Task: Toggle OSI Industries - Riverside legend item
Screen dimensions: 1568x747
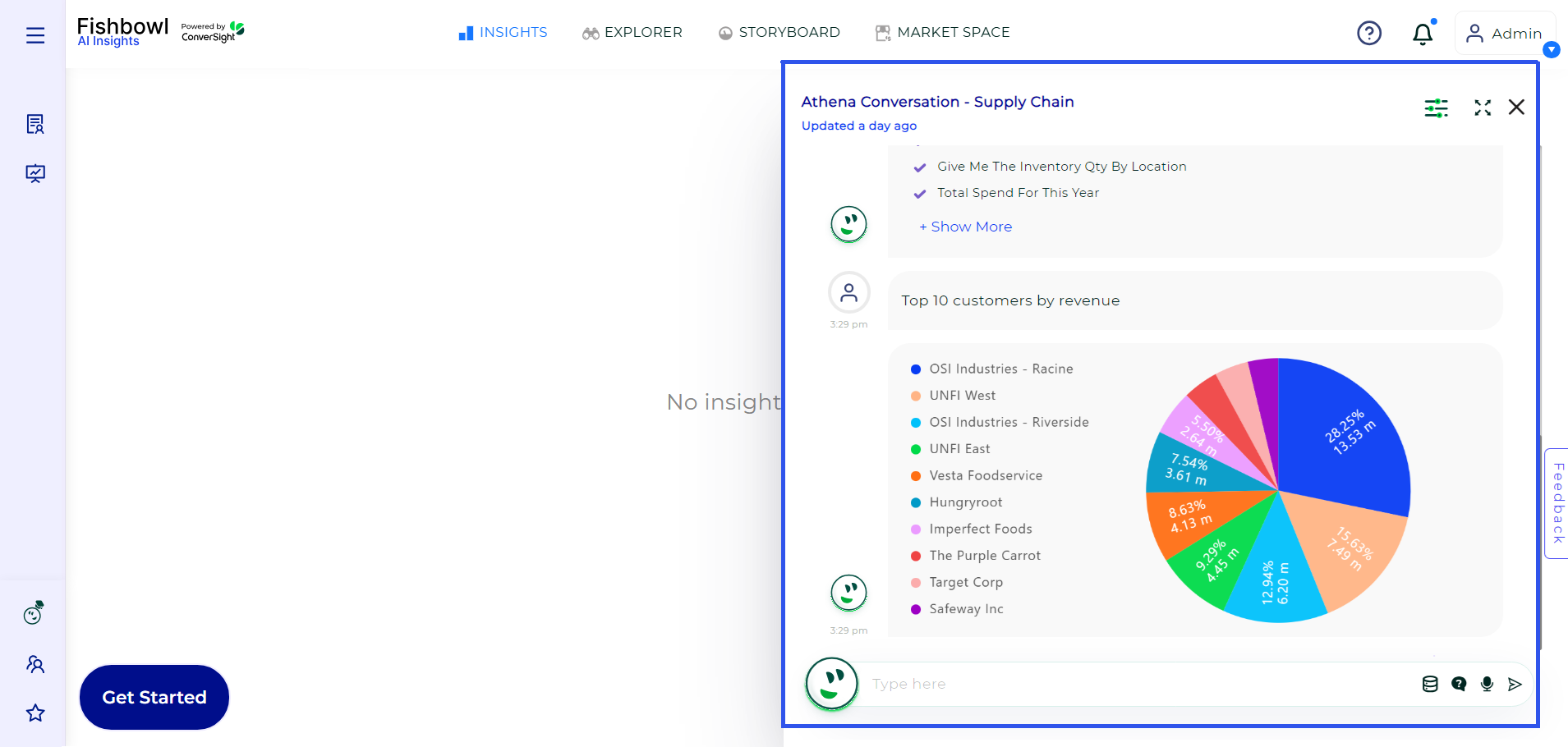Action: click(x=1000, y=423)
